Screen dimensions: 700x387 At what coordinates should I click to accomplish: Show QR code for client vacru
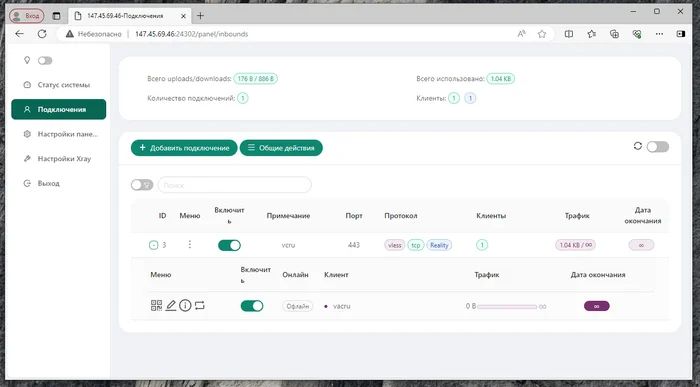(156, 305)
